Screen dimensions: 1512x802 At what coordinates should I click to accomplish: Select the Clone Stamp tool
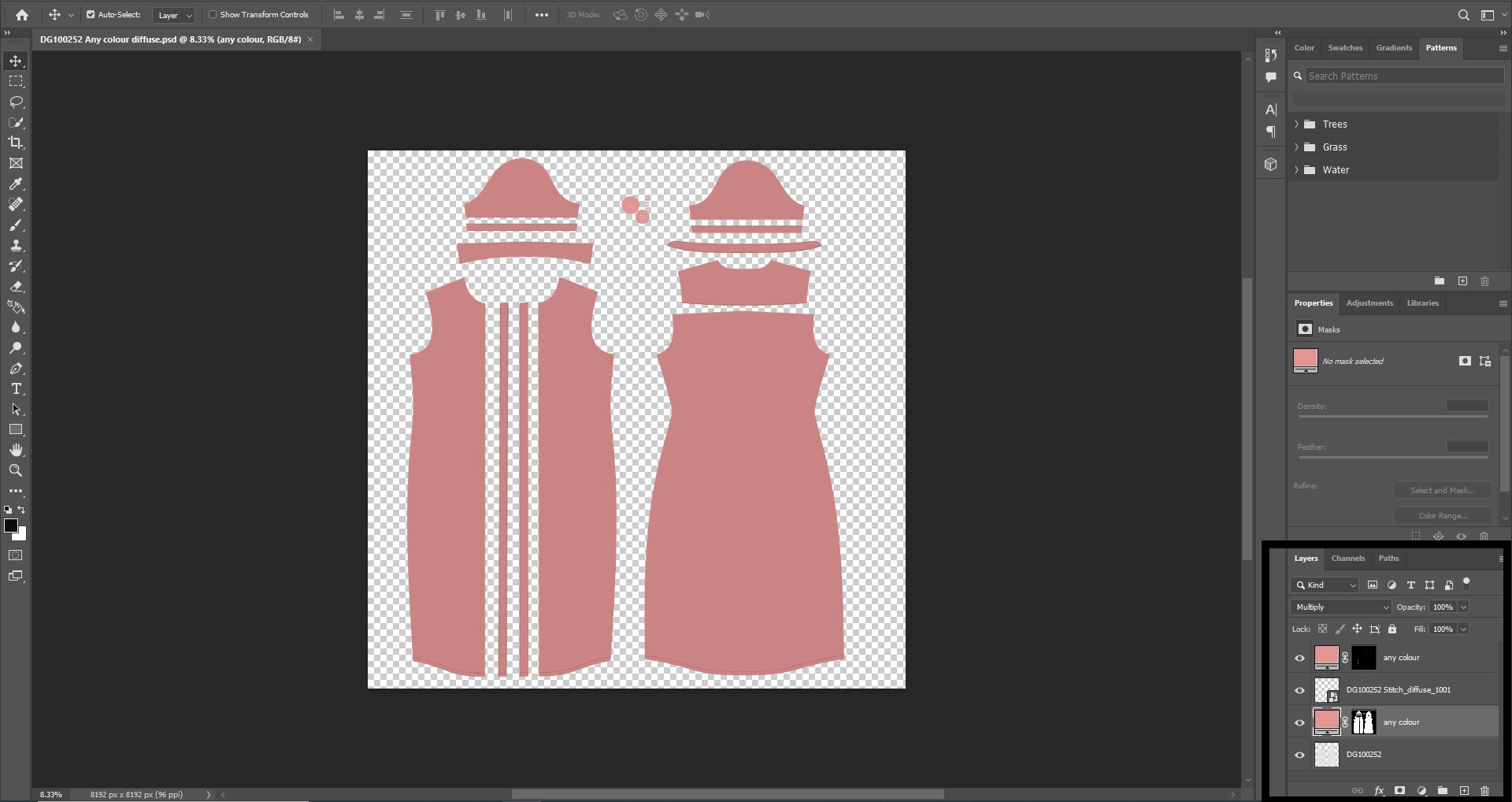coord(16,245)
